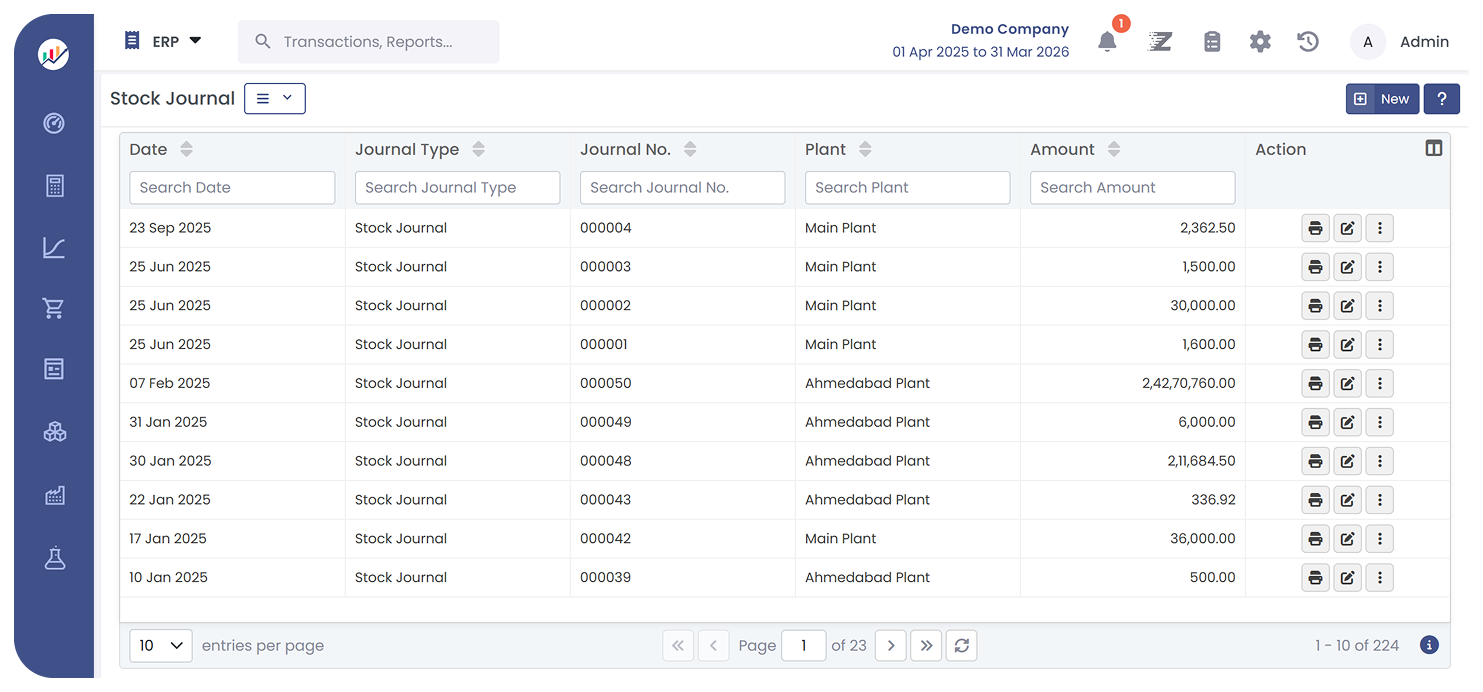
Task: Open the history clock icon
Action: point(1308,42)
